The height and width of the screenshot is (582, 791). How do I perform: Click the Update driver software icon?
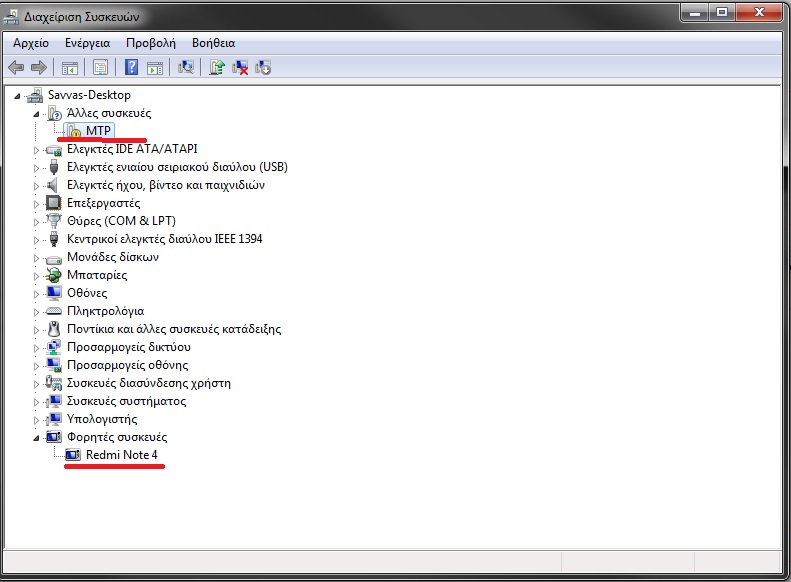click(x=217, y=67)
